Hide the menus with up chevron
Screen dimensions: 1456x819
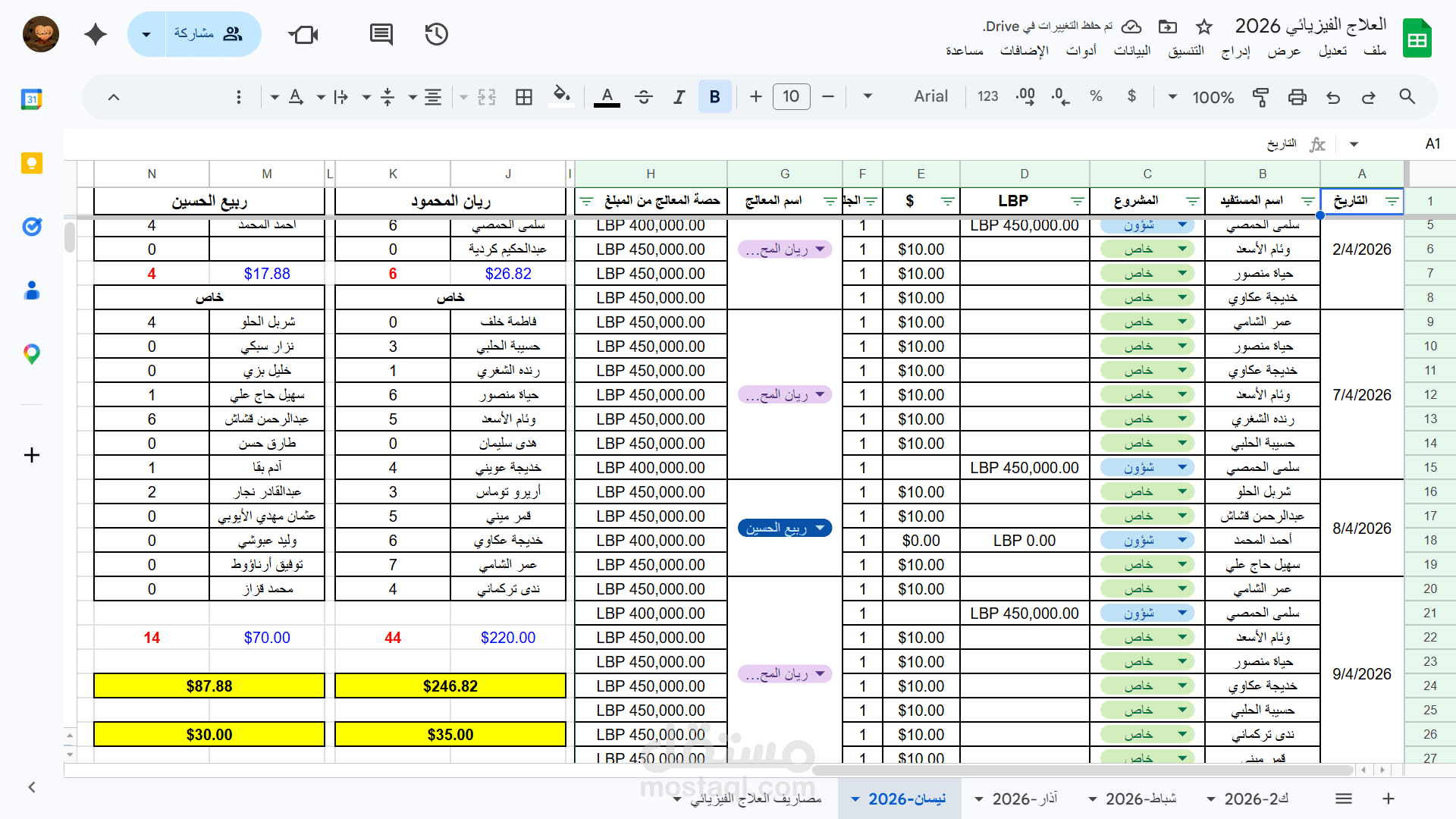[114, 96]
